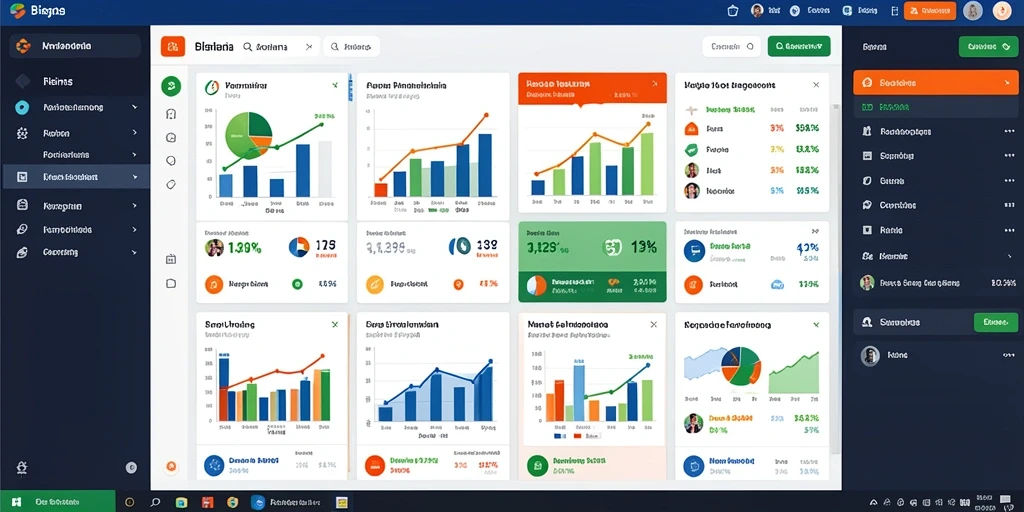The image size is (1024, 512).
Task: Click the magnifier search icon in the Windows taskbar
Action: [x=155, y=502]
